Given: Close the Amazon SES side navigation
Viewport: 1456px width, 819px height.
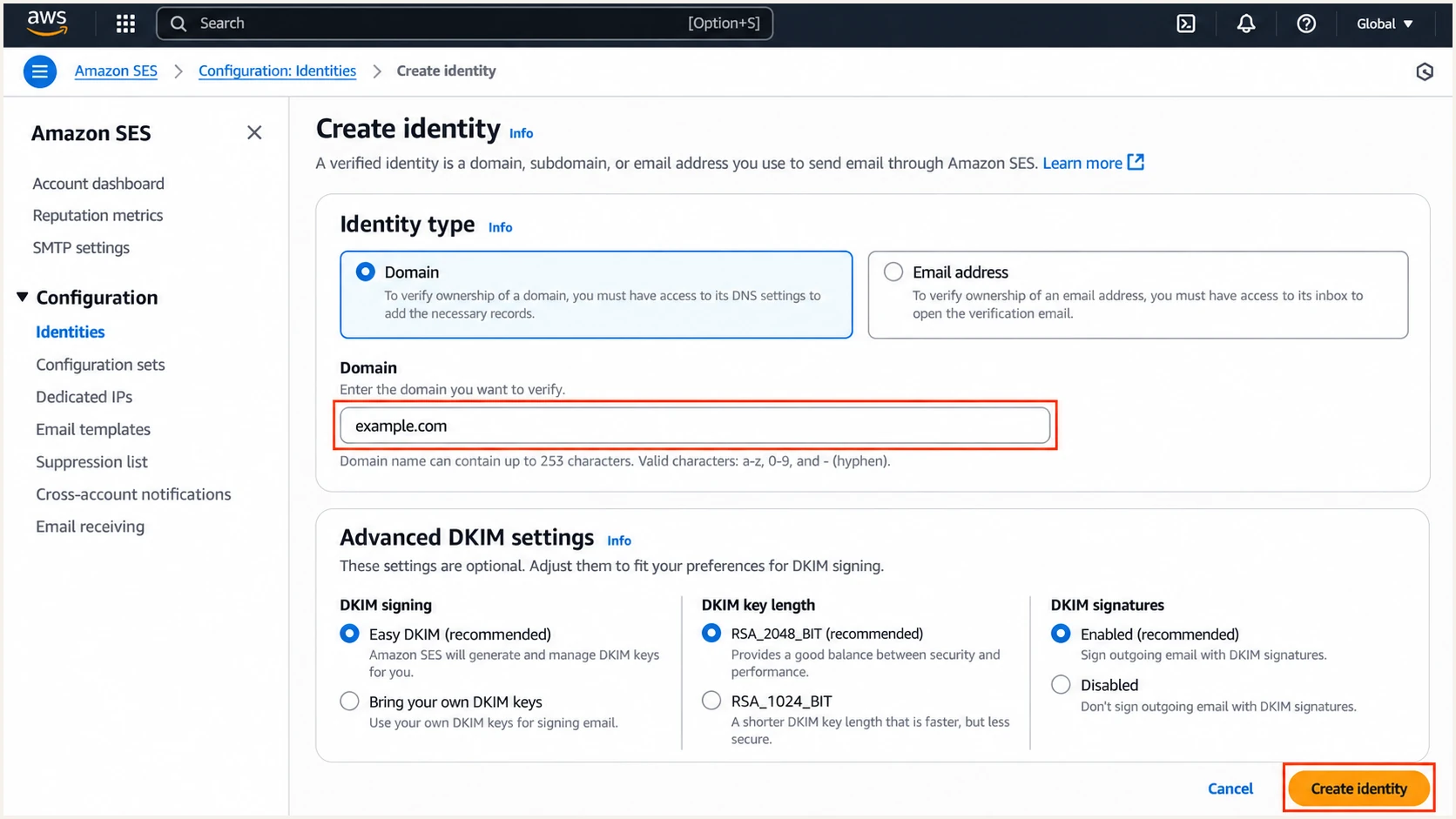Looking at the screenshot, I should [x=254, y=132].
